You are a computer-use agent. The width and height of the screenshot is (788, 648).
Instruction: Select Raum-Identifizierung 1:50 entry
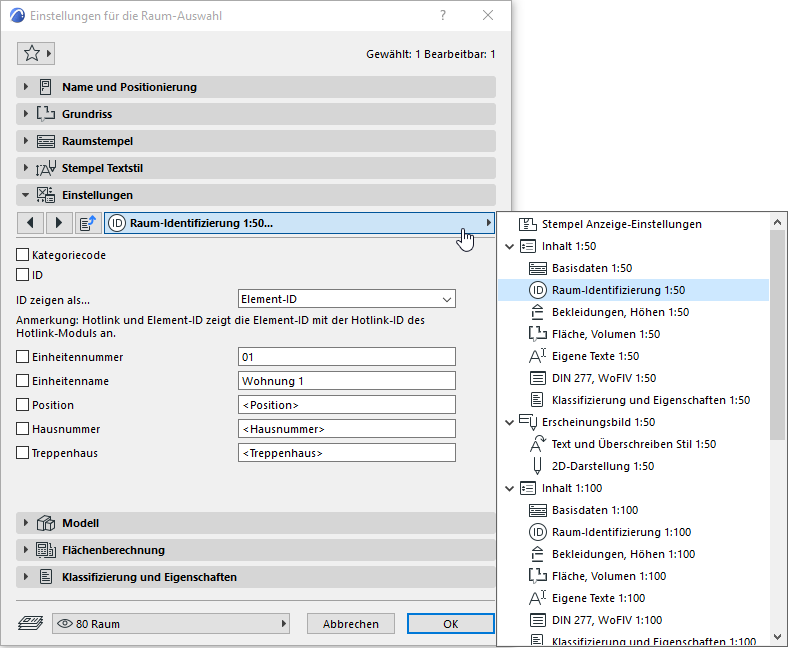633,290
